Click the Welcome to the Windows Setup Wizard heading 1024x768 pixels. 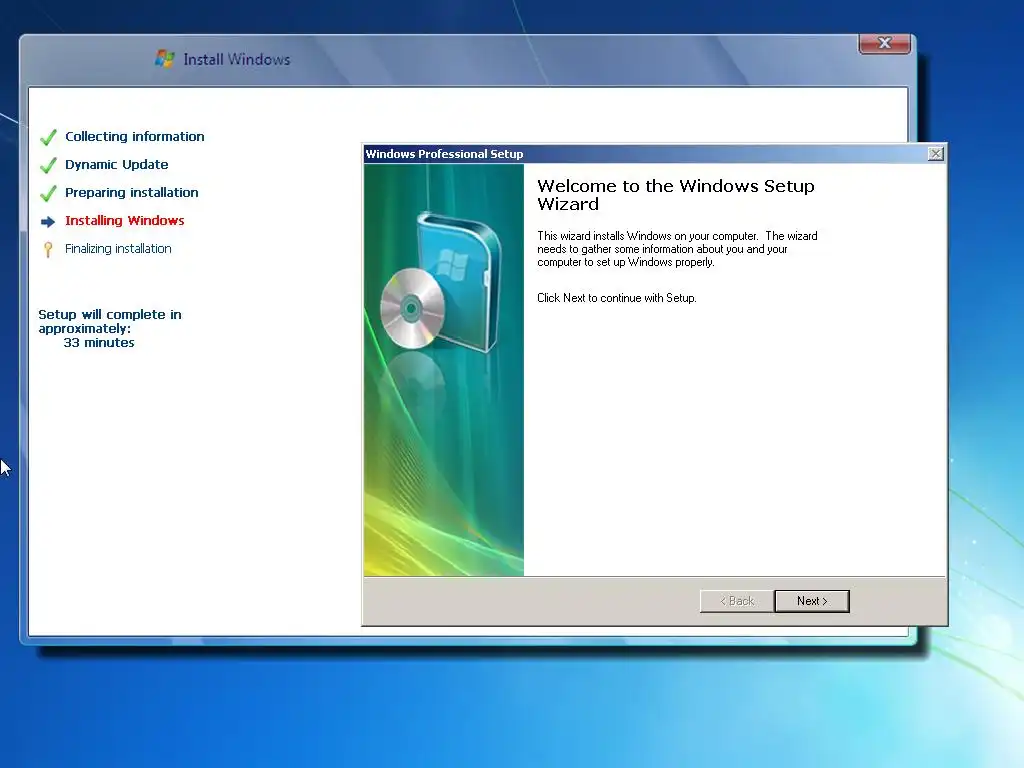pyautogui.click(x=675, y=195)
